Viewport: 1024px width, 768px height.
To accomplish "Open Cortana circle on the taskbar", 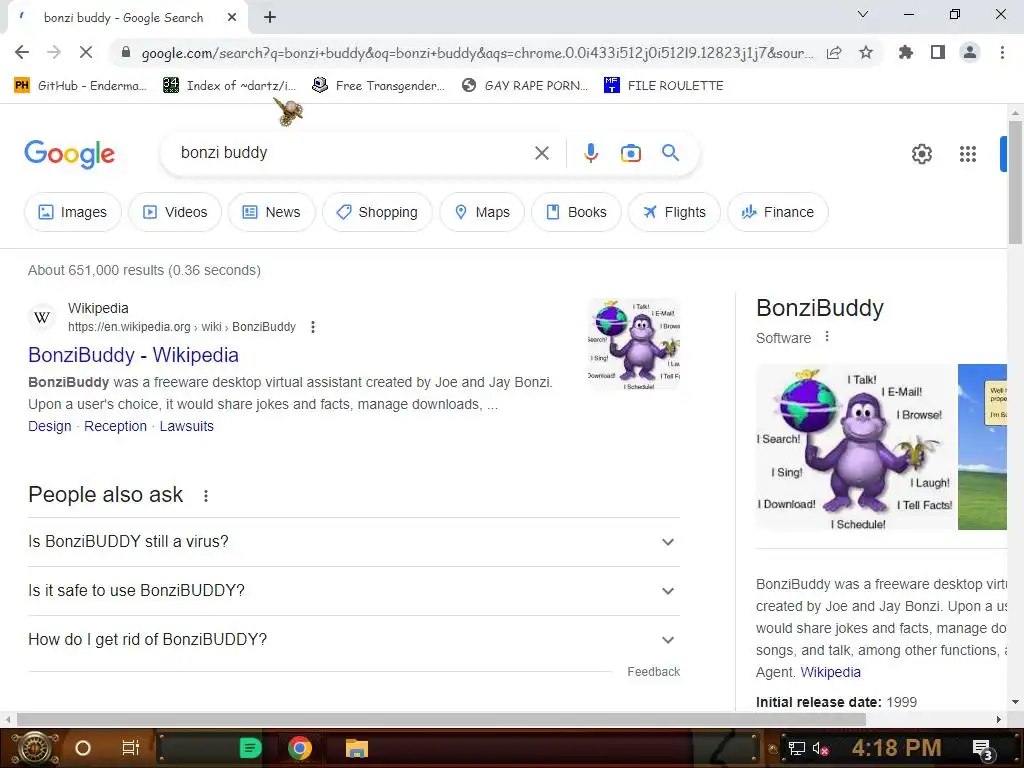I will 83,748.
